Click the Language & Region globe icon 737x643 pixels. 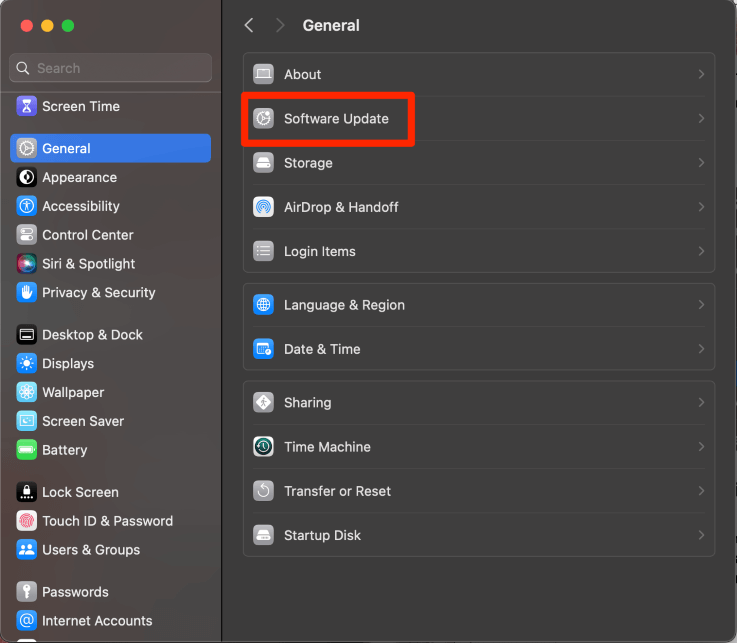263,305
